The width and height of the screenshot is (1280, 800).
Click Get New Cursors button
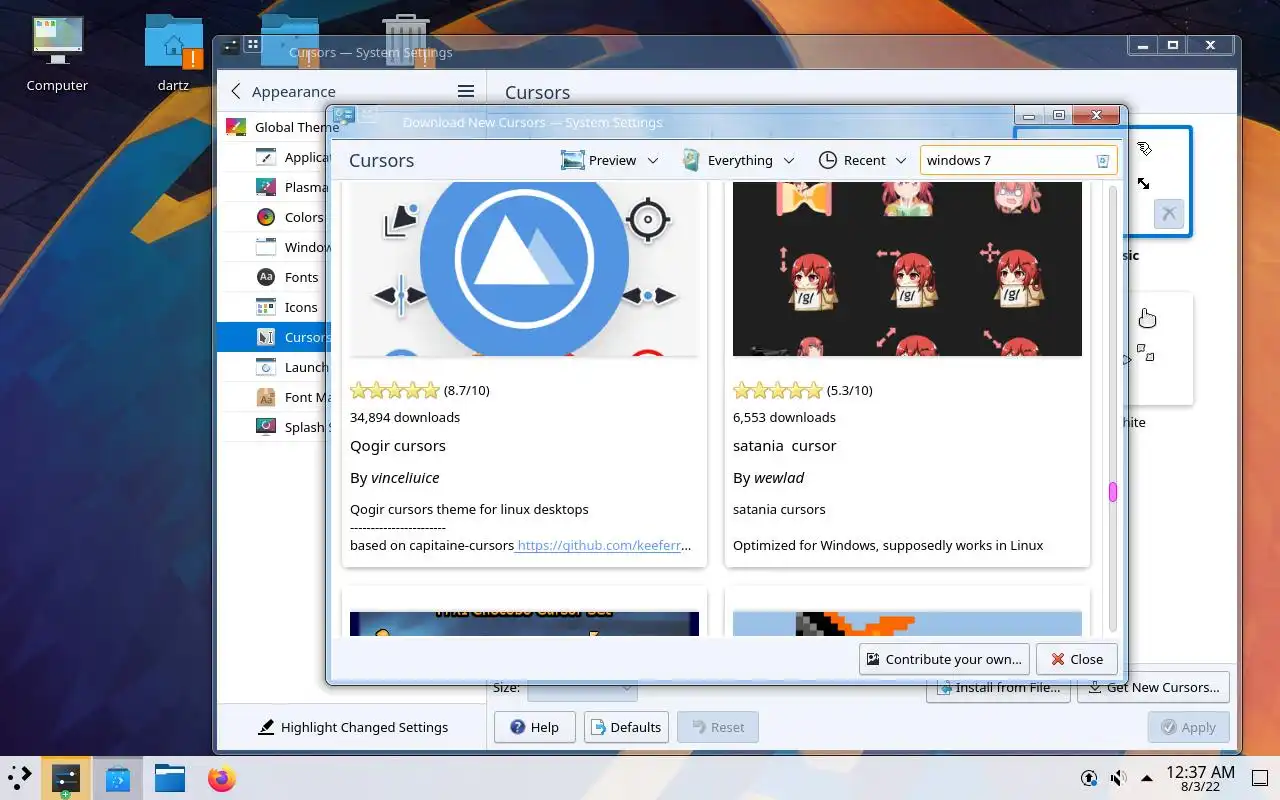[1153, 688]
